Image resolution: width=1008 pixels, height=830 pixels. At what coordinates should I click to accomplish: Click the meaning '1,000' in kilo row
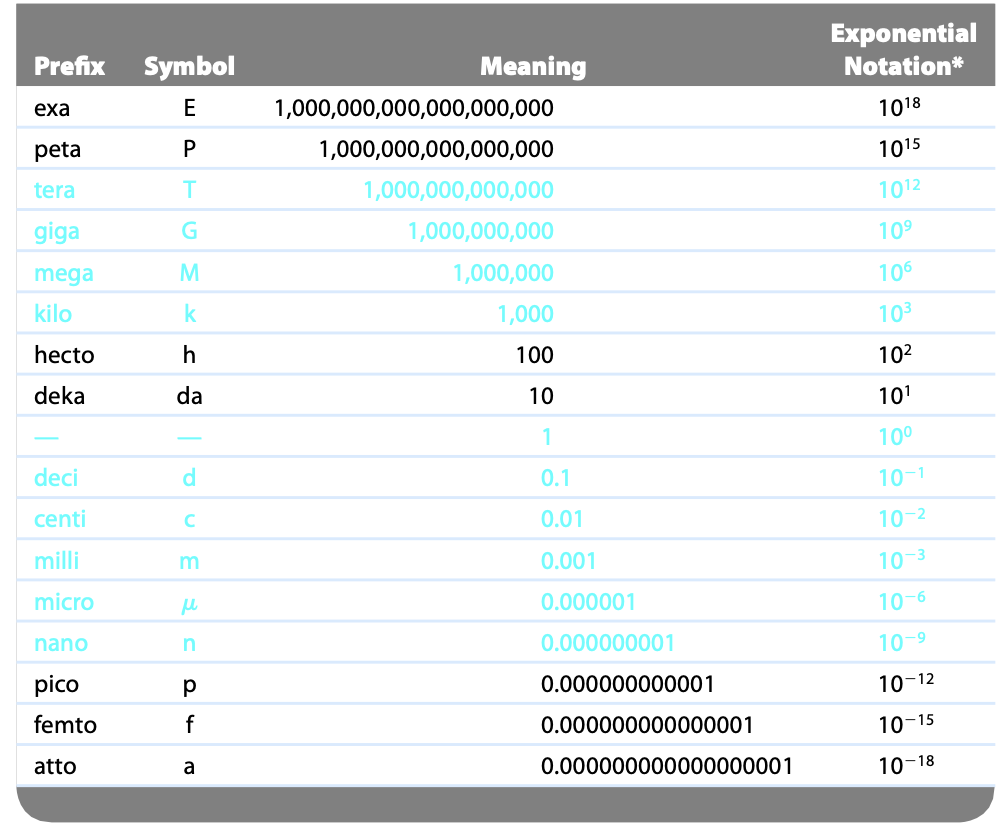pyautogui.click(x=525, y=315)
